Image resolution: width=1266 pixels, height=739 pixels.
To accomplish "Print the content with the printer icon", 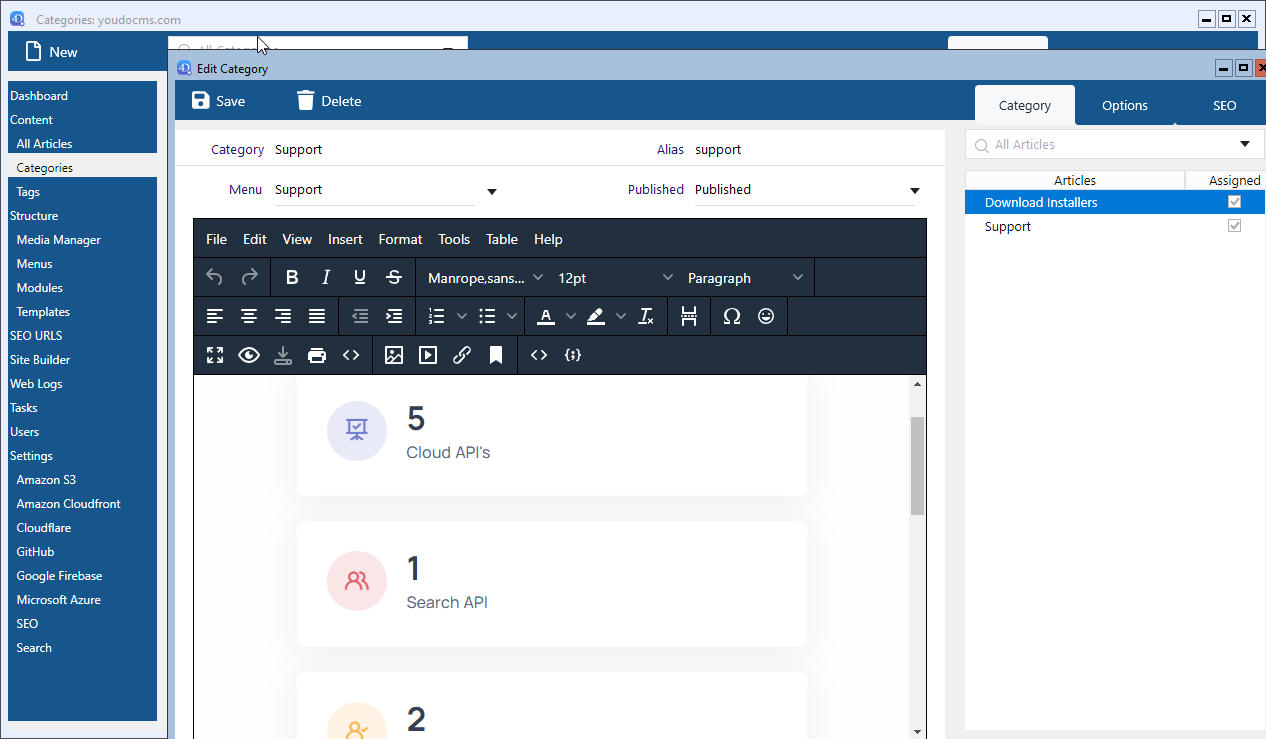I will [317, 355].
